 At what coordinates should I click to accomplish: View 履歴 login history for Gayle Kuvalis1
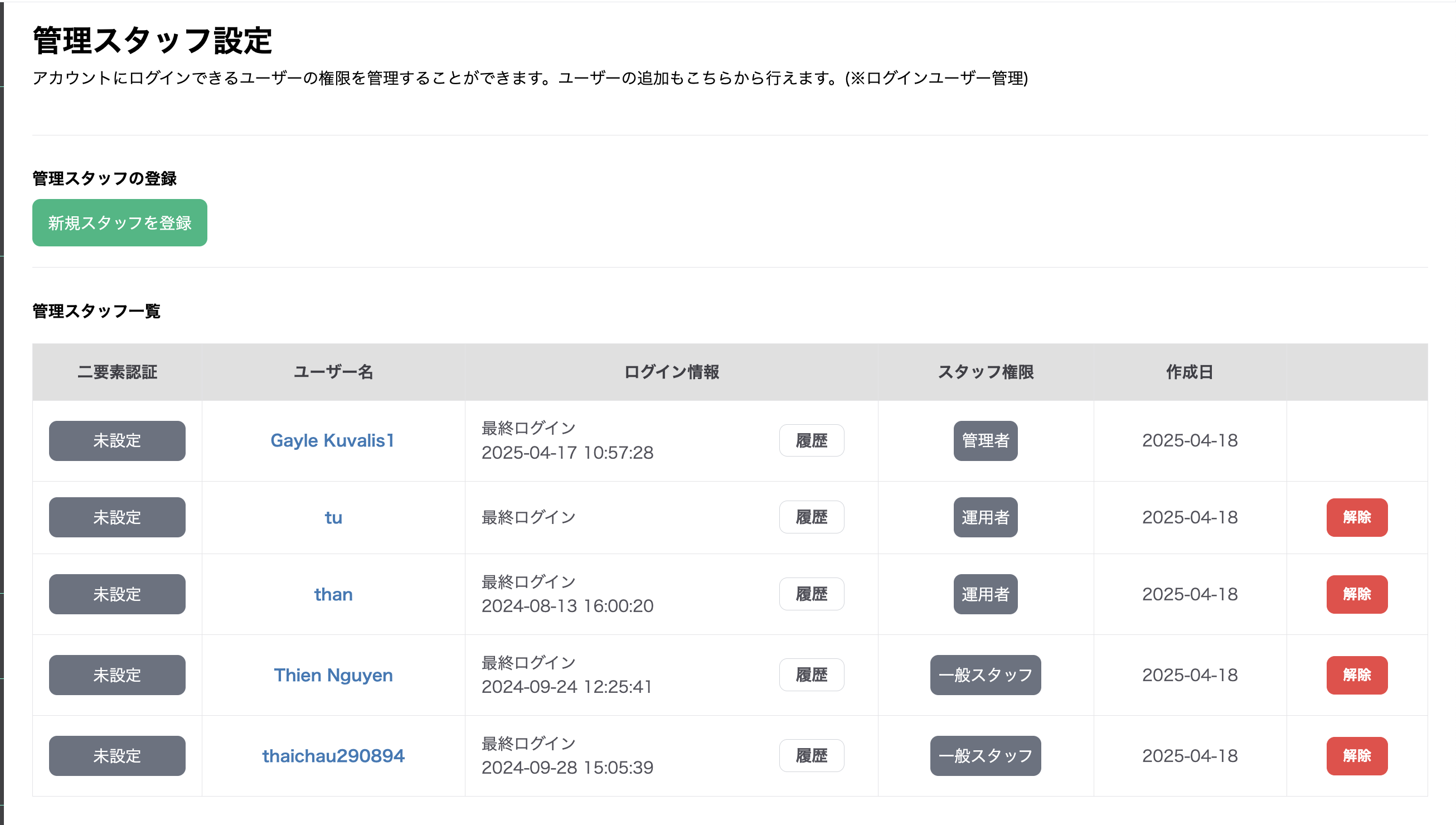coord(811,441)
